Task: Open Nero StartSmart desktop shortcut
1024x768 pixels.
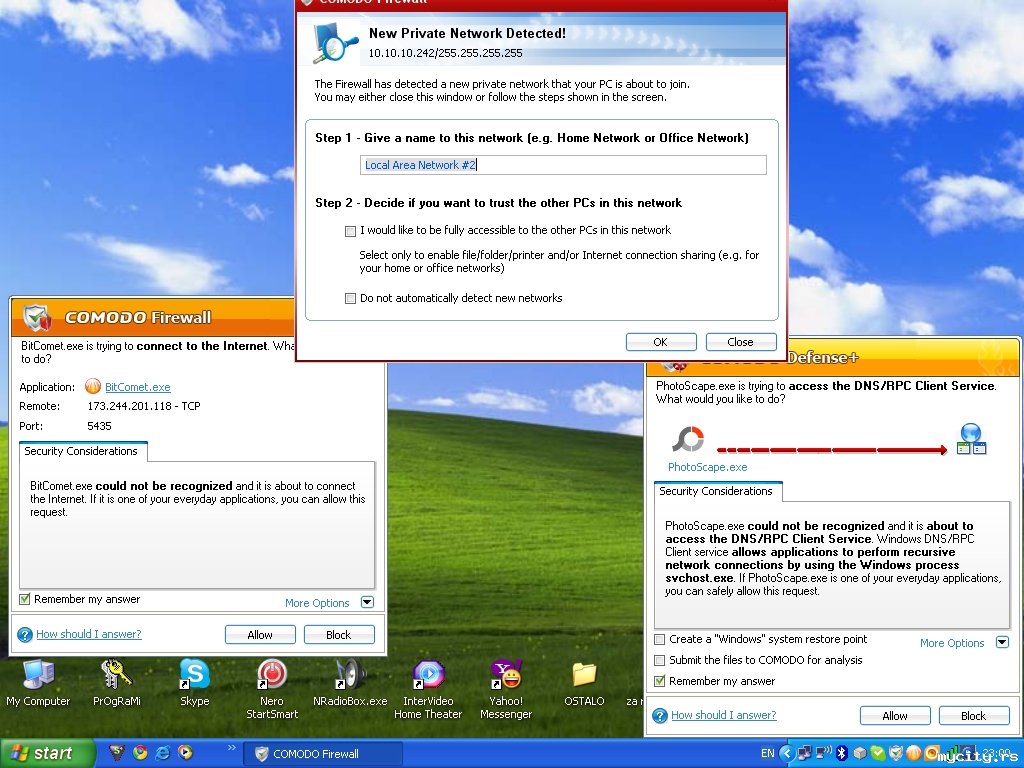Action: tap(272, 689)
